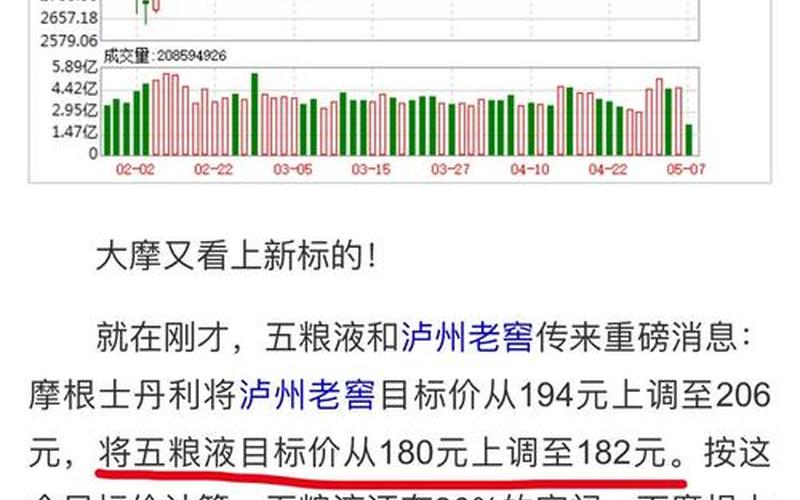Click the 04-10 date label

pyautogui.click(x=530, y=169)
